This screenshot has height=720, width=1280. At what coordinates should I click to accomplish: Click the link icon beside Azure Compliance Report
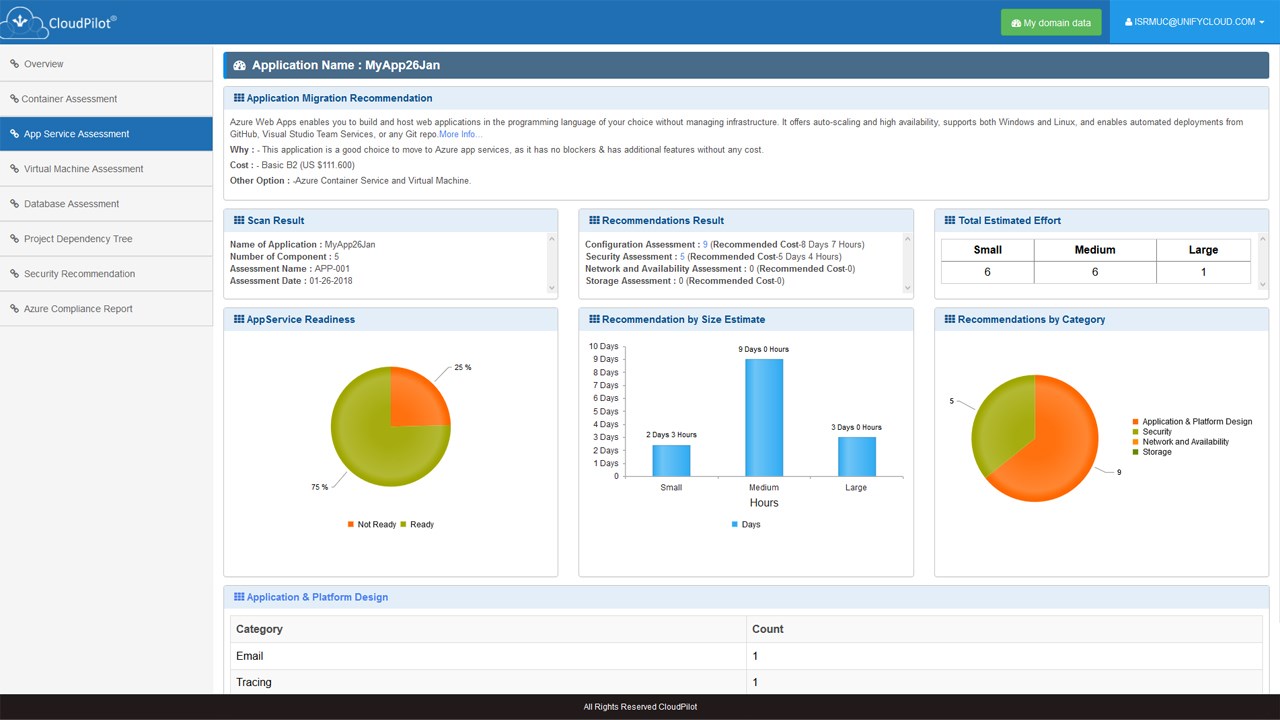tap(14, 309)
